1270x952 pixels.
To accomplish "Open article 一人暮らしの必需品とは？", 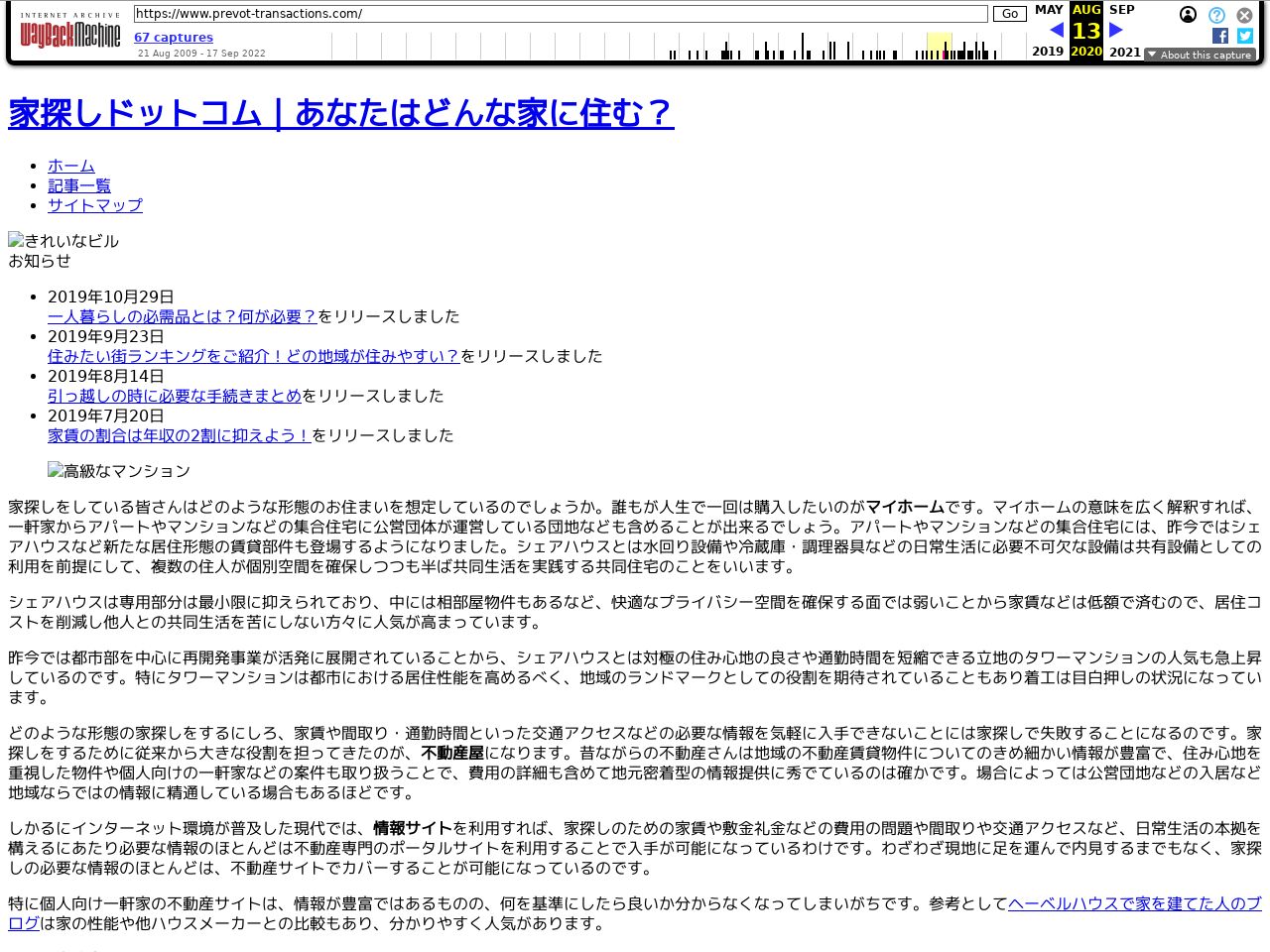I will (x=182, y=316).
